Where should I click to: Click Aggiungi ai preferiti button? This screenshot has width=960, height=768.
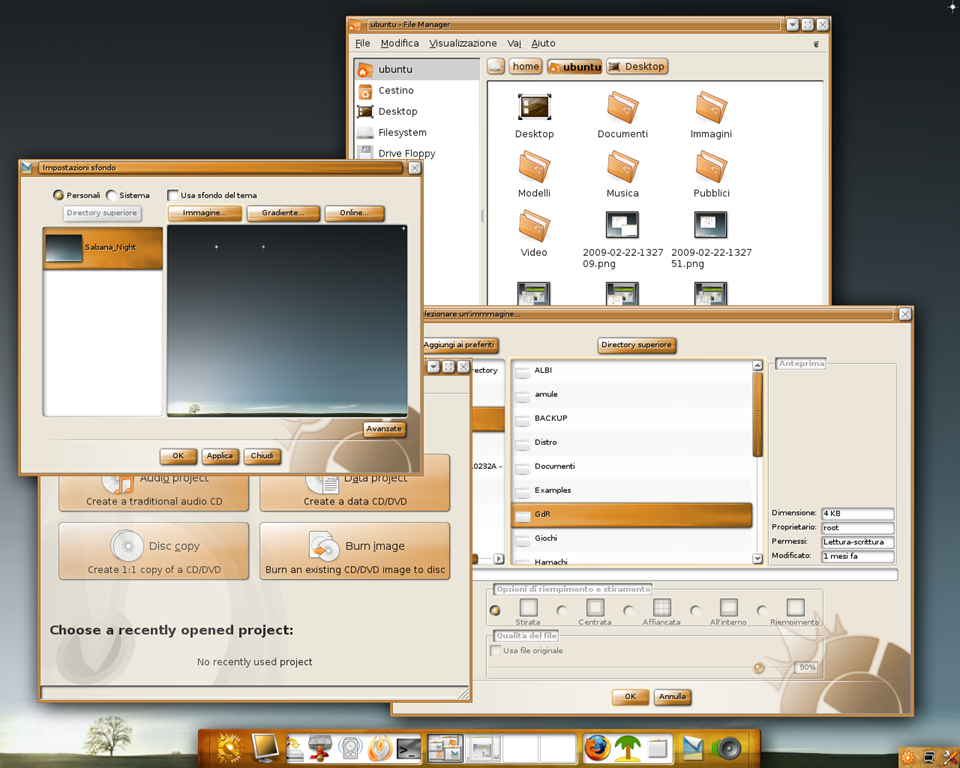click(x=460, y=345)
